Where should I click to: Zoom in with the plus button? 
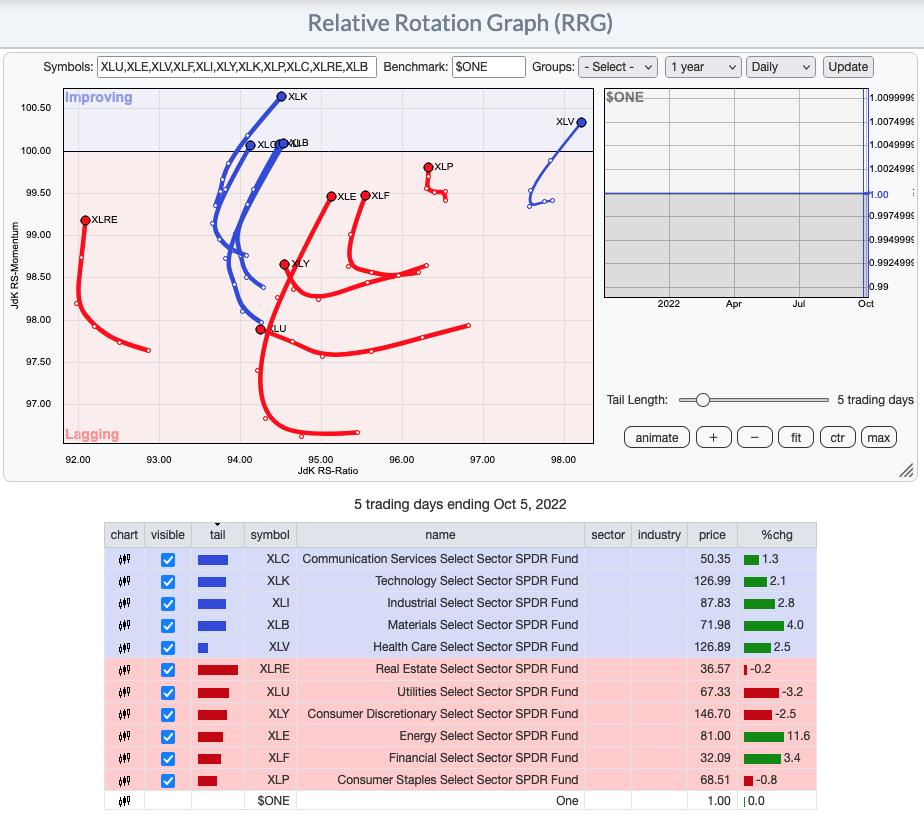(x=714, y=438)
